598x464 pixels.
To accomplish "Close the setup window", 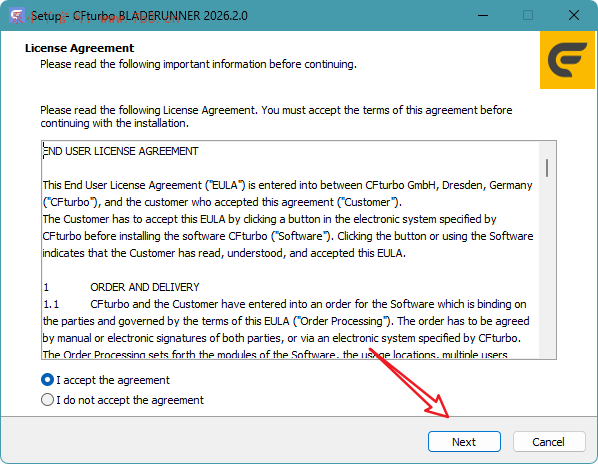I will pyautogui.click(x=574, y=16).
